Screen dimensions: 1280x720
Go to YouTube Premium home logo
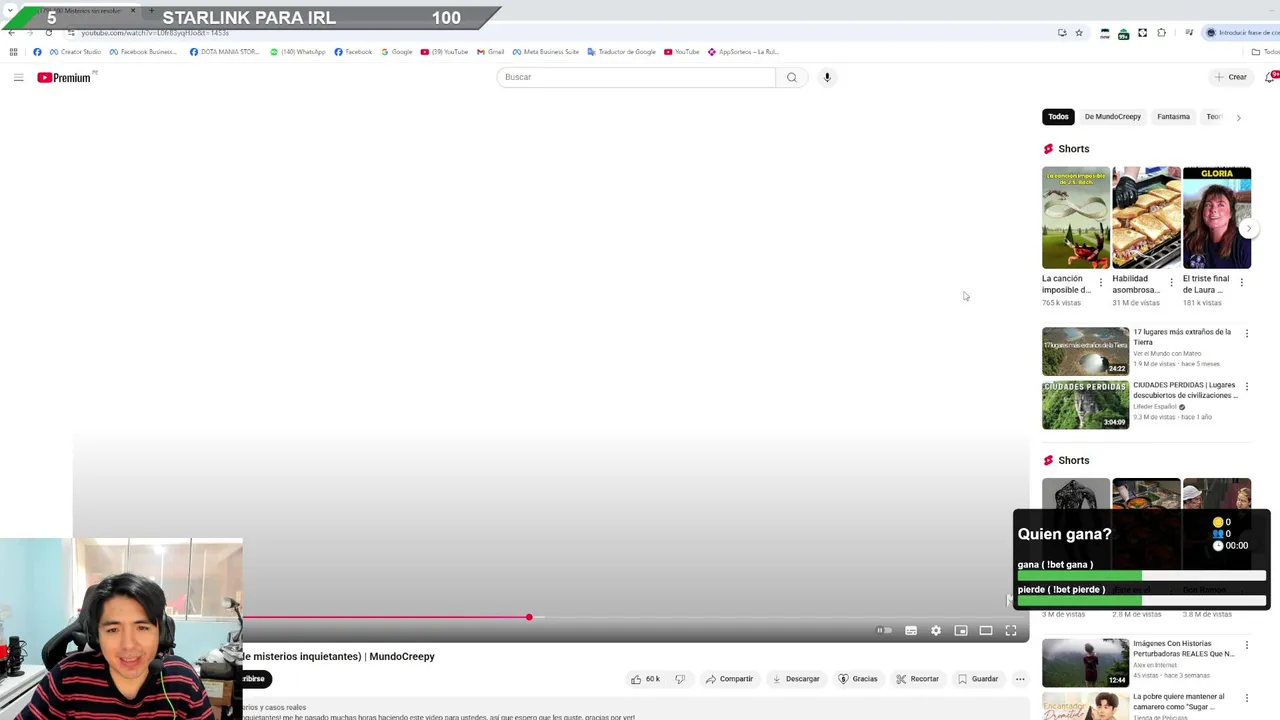coord(64,77)
